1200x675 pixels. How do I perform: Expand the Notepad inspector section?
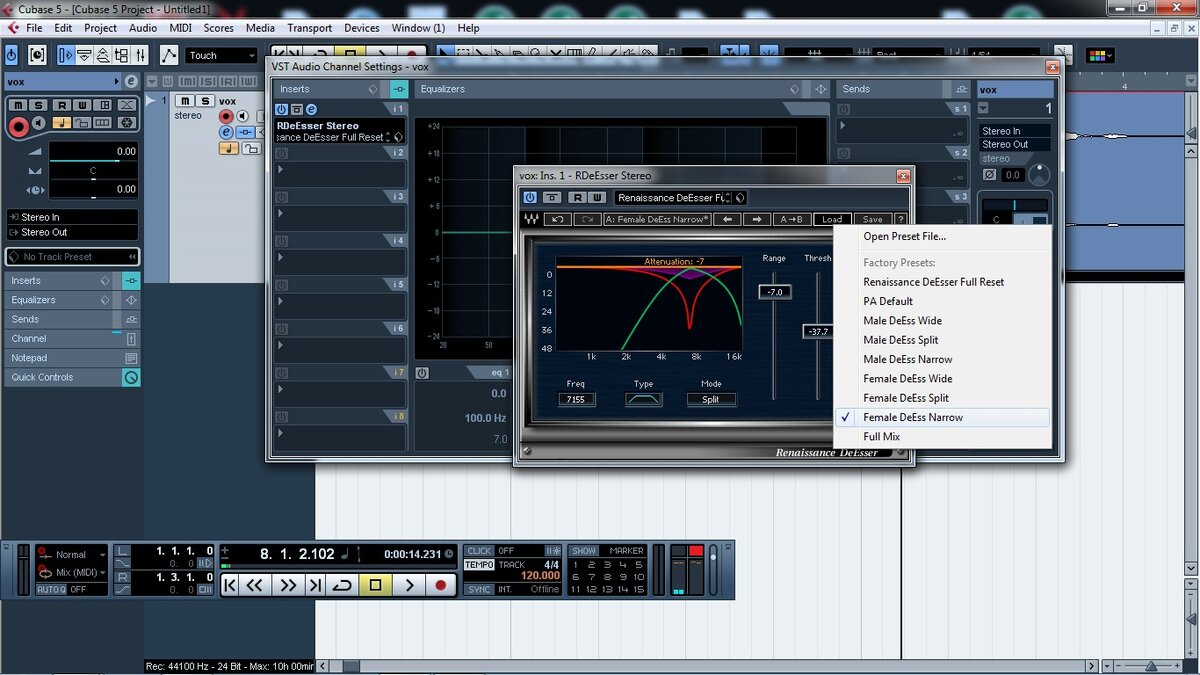72,358
